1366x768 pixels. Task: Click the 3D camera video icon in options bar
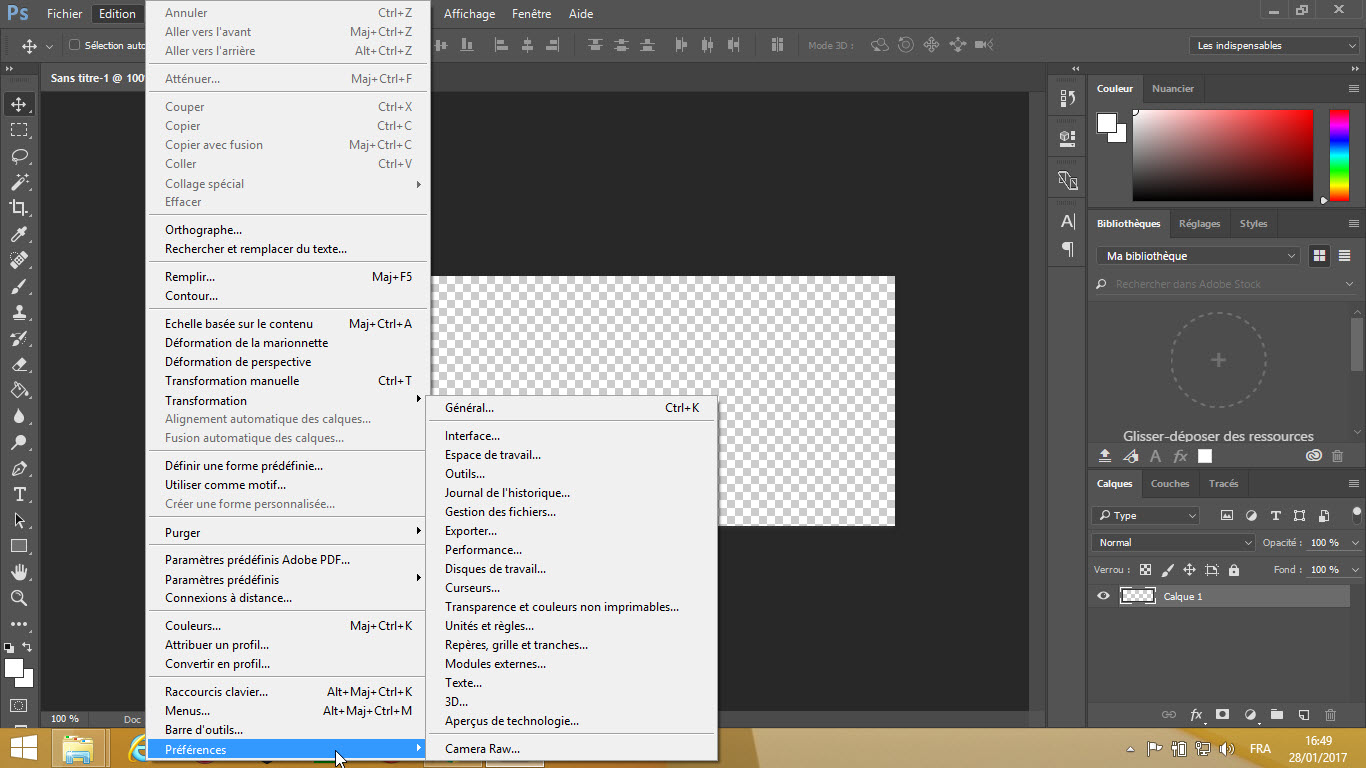tap(983, 45)
